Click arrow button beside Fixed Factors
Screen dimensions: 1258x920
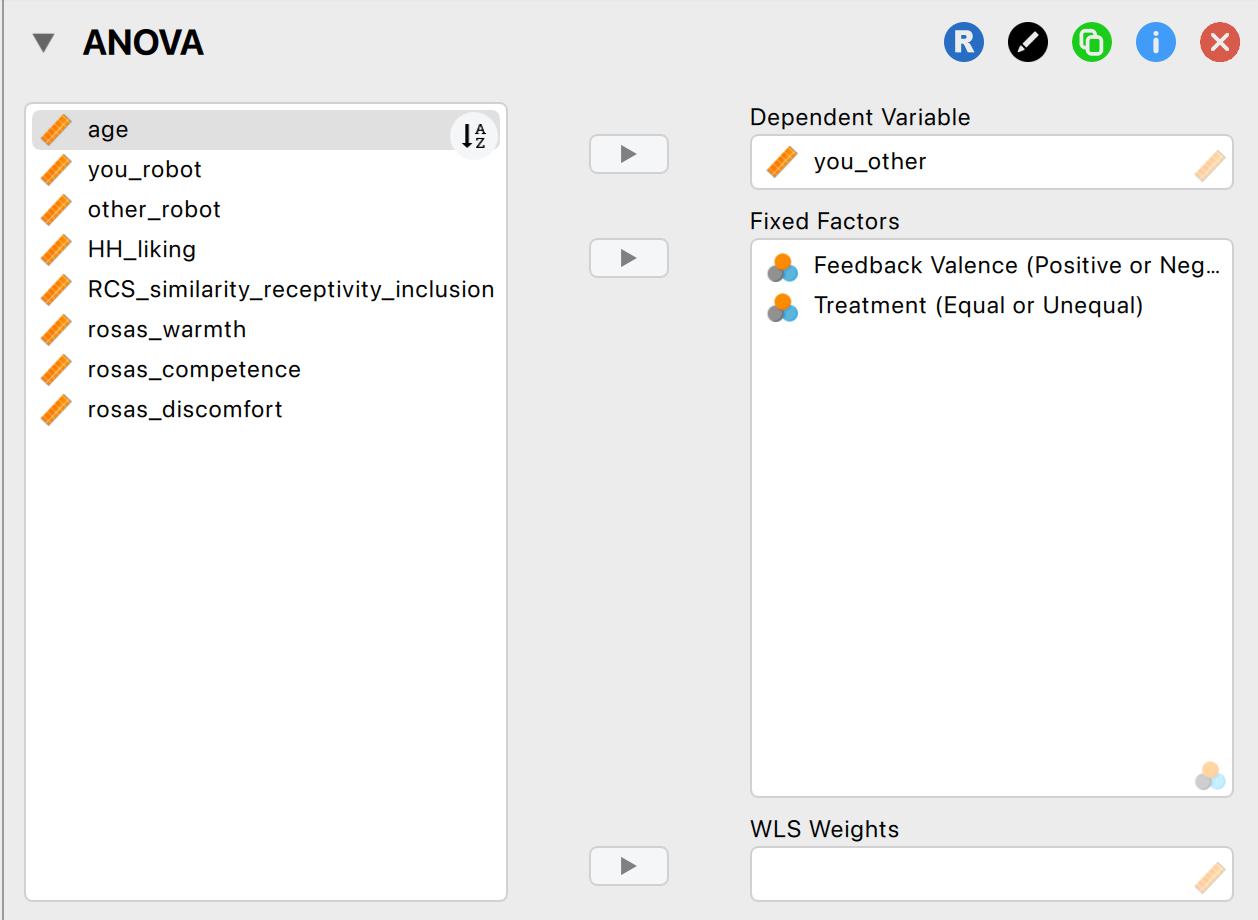point(628,258)
